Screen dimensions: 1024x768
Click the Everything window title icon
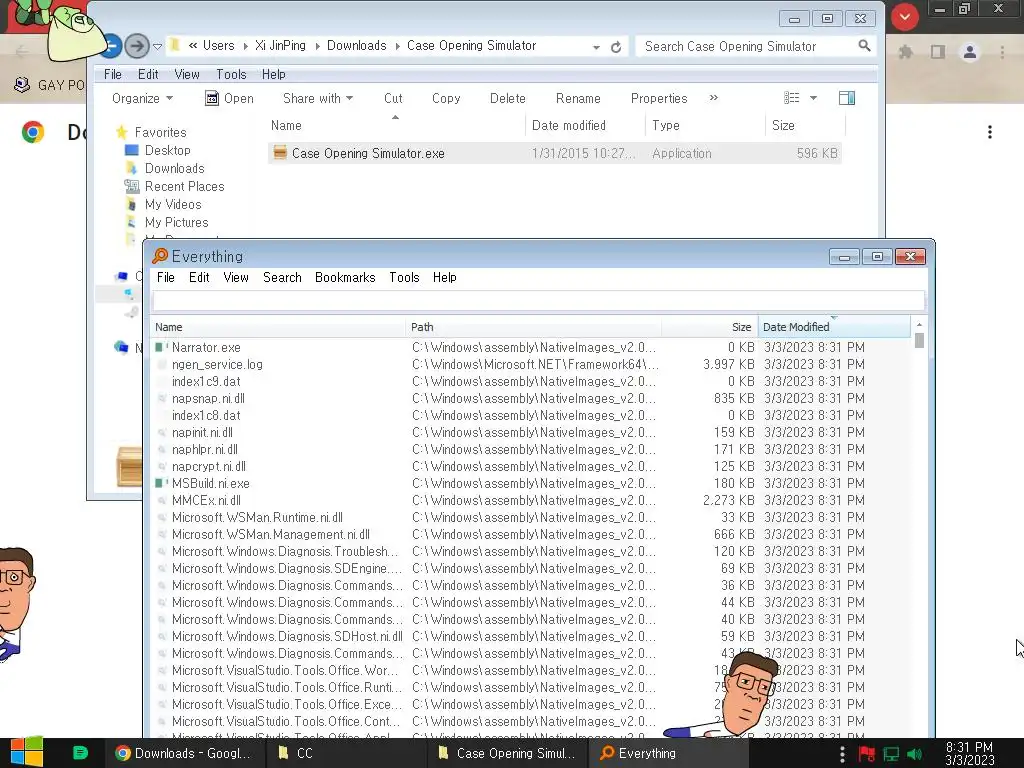[160, 256]
